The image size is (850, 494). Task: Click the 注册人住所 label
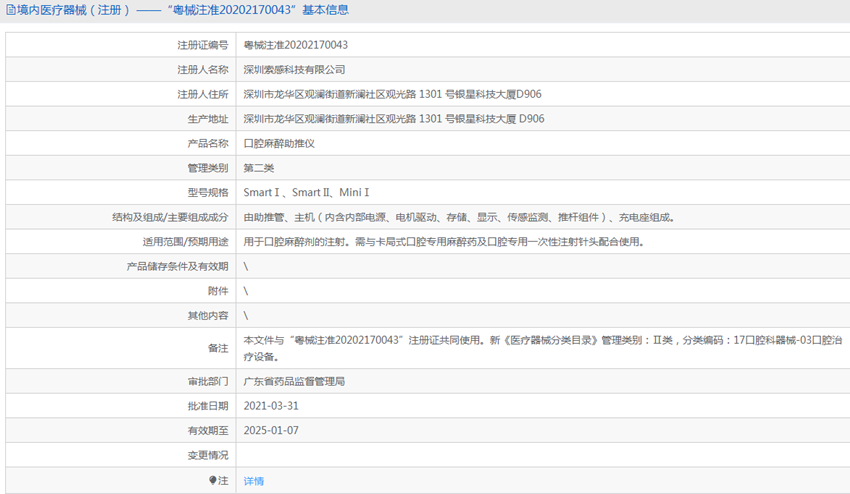(x=203, y=94)
